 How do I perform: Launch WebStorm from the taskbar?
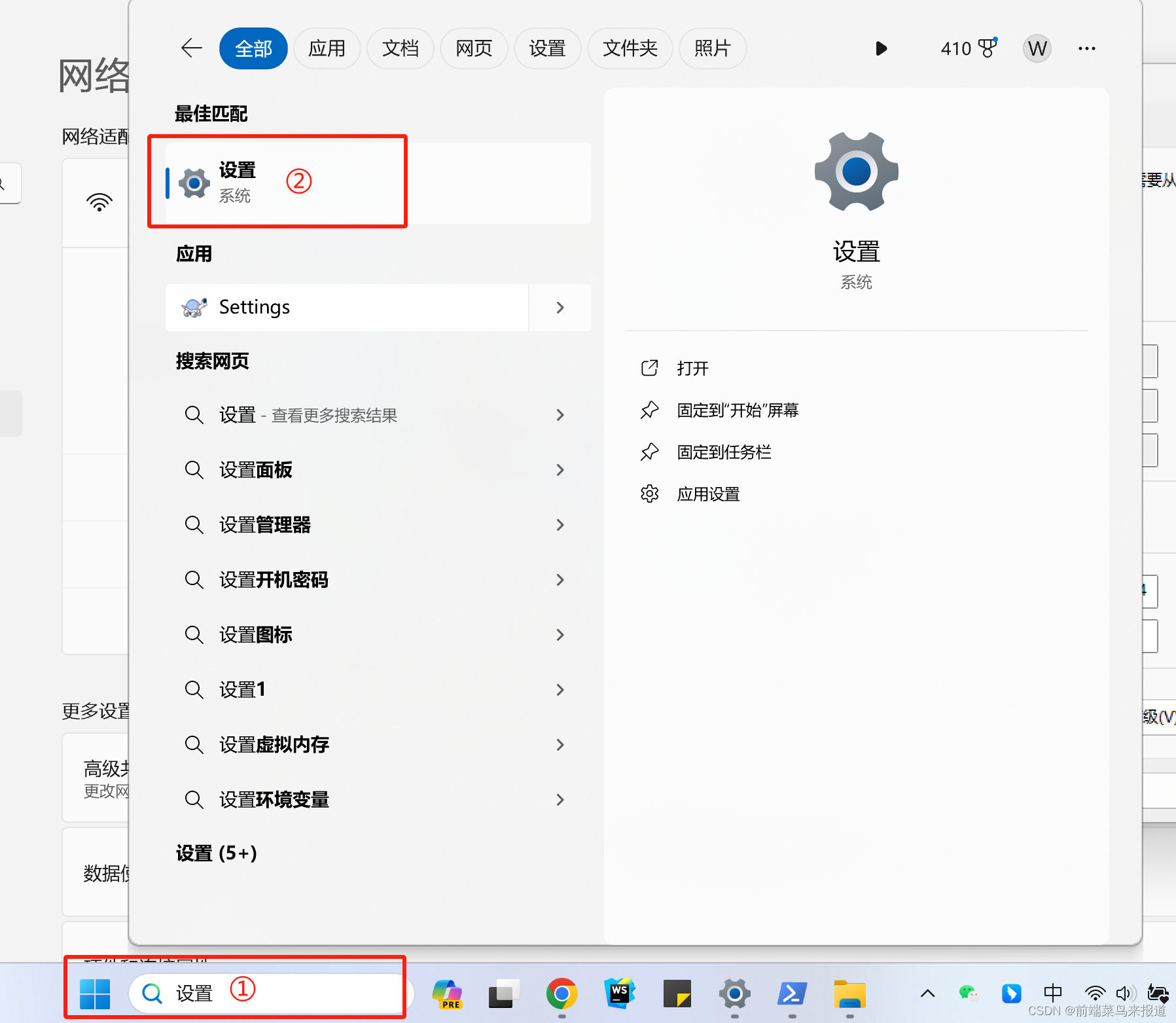point(619,994)
